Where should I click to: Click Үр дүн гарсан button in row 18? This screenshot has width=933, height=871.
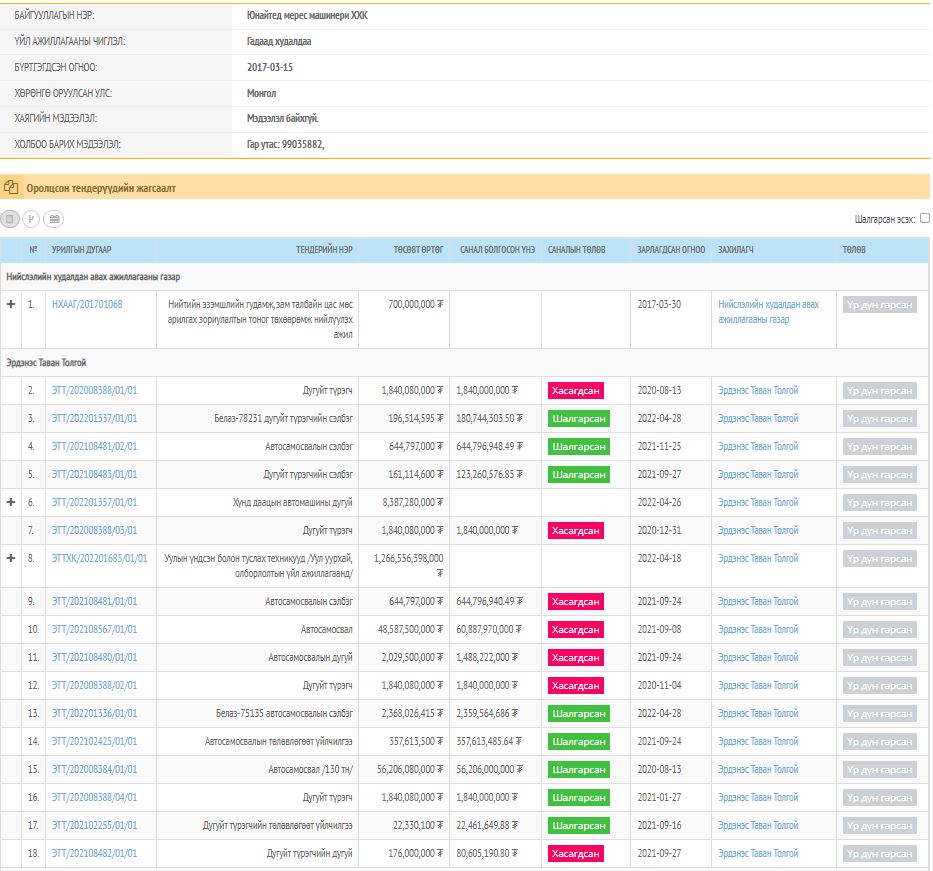tap(879, 854)
